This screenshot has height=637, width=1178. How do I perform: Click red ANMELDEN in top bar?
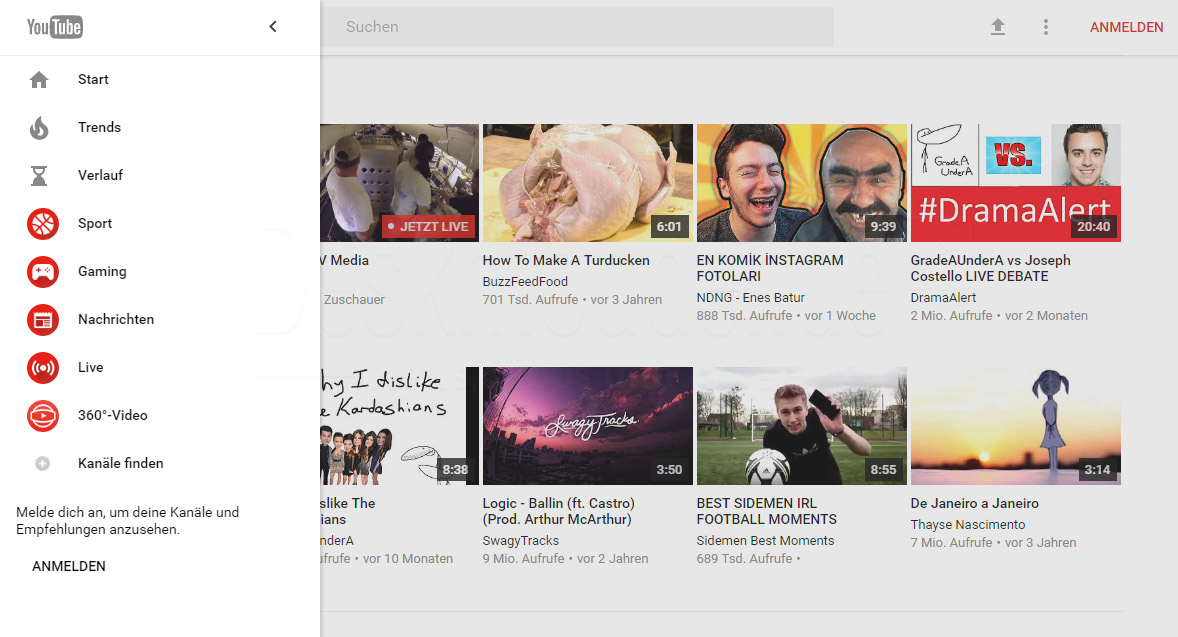tap(1126, 27)
